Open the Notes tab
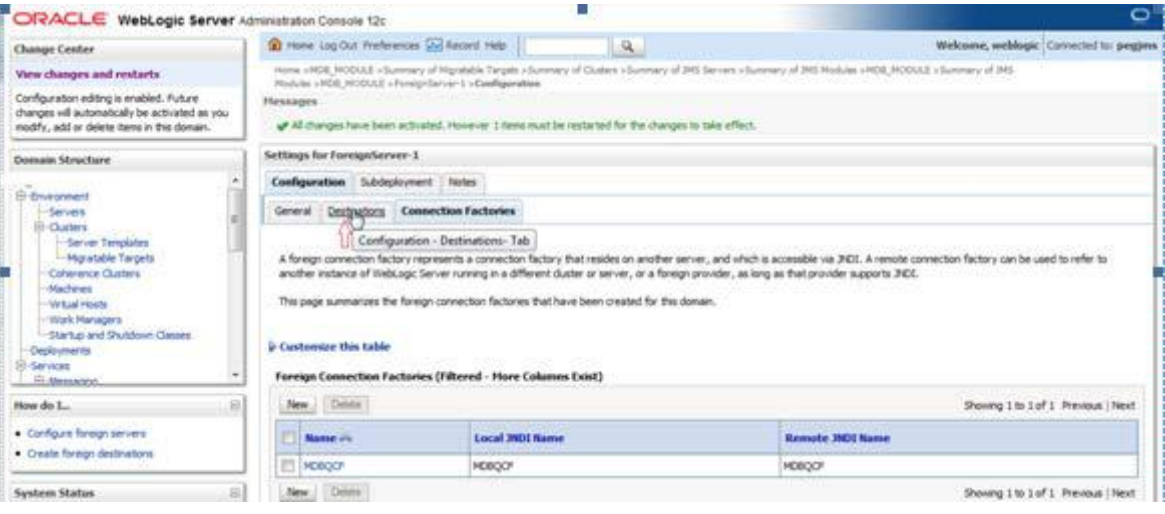Viewport: 1165px width, 514px height. point(462,182)
